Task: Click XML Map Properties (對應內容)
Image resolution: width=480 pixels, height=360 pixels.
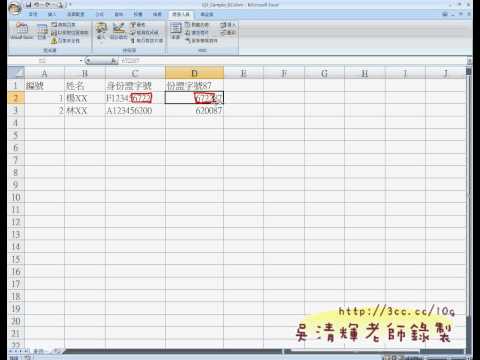Action: (197, 25)
